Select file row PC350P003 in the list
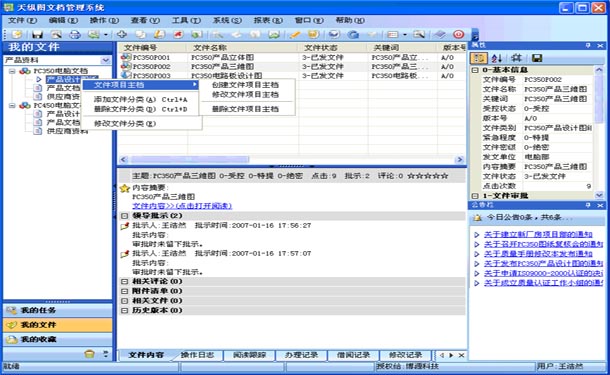 click(x=292, y=76)
